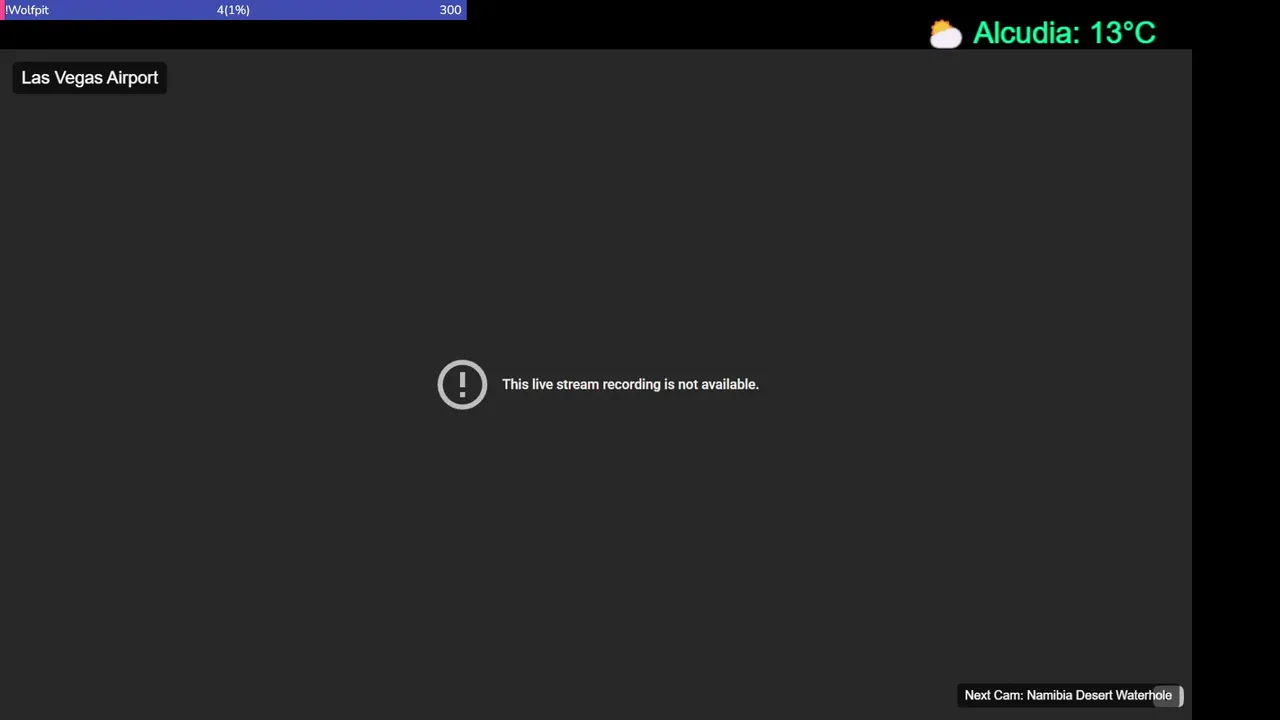Viewport: 1280px width, 720px height.
Task: Click the Alcudia: 13°C temperature text
Action: [1064, 33]
